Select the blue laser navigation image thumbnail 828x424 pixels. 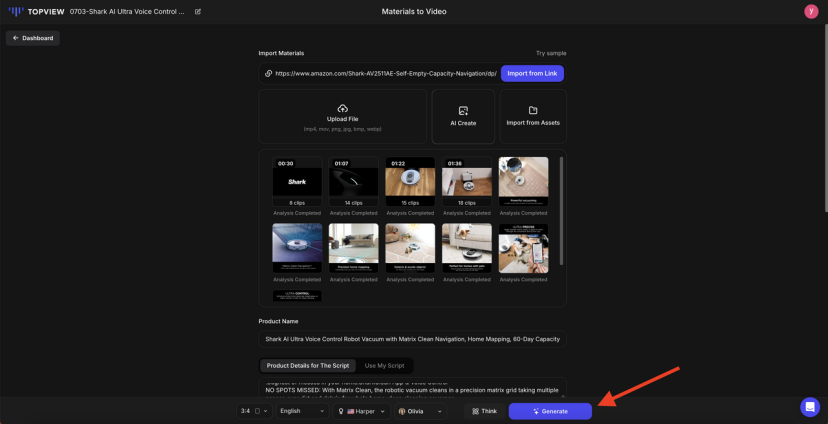click(x=297, y=248)
